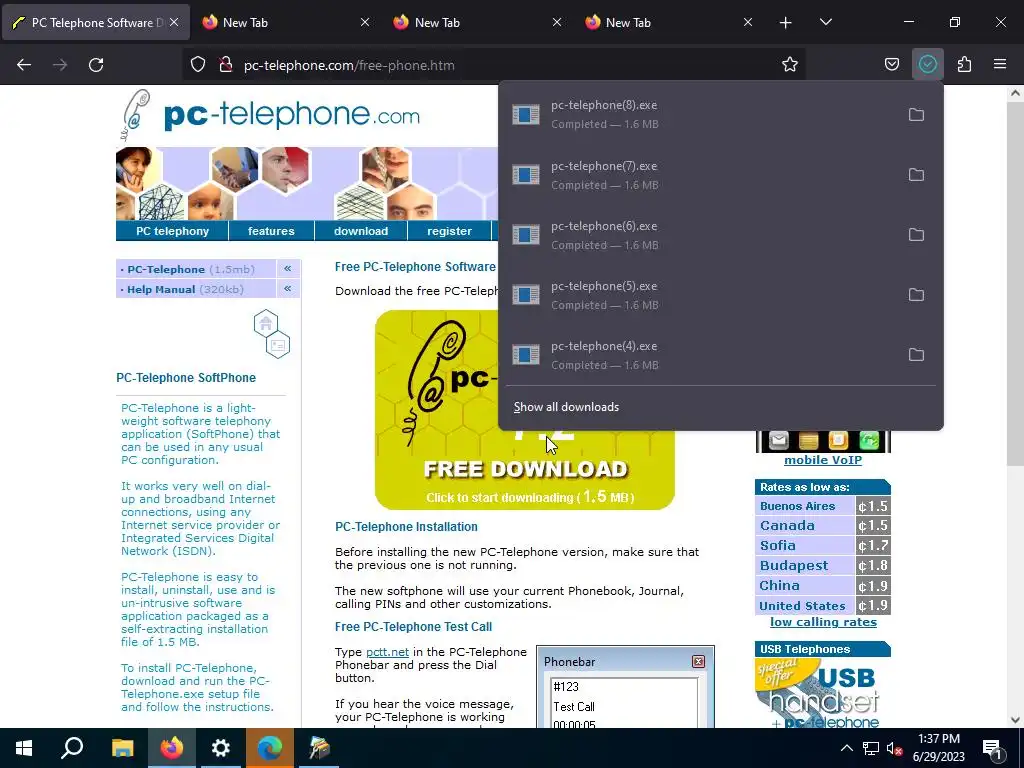Open downloaded file pc-telephone(7).exe
Screen dimensions: 1024x768
(699, 175)
